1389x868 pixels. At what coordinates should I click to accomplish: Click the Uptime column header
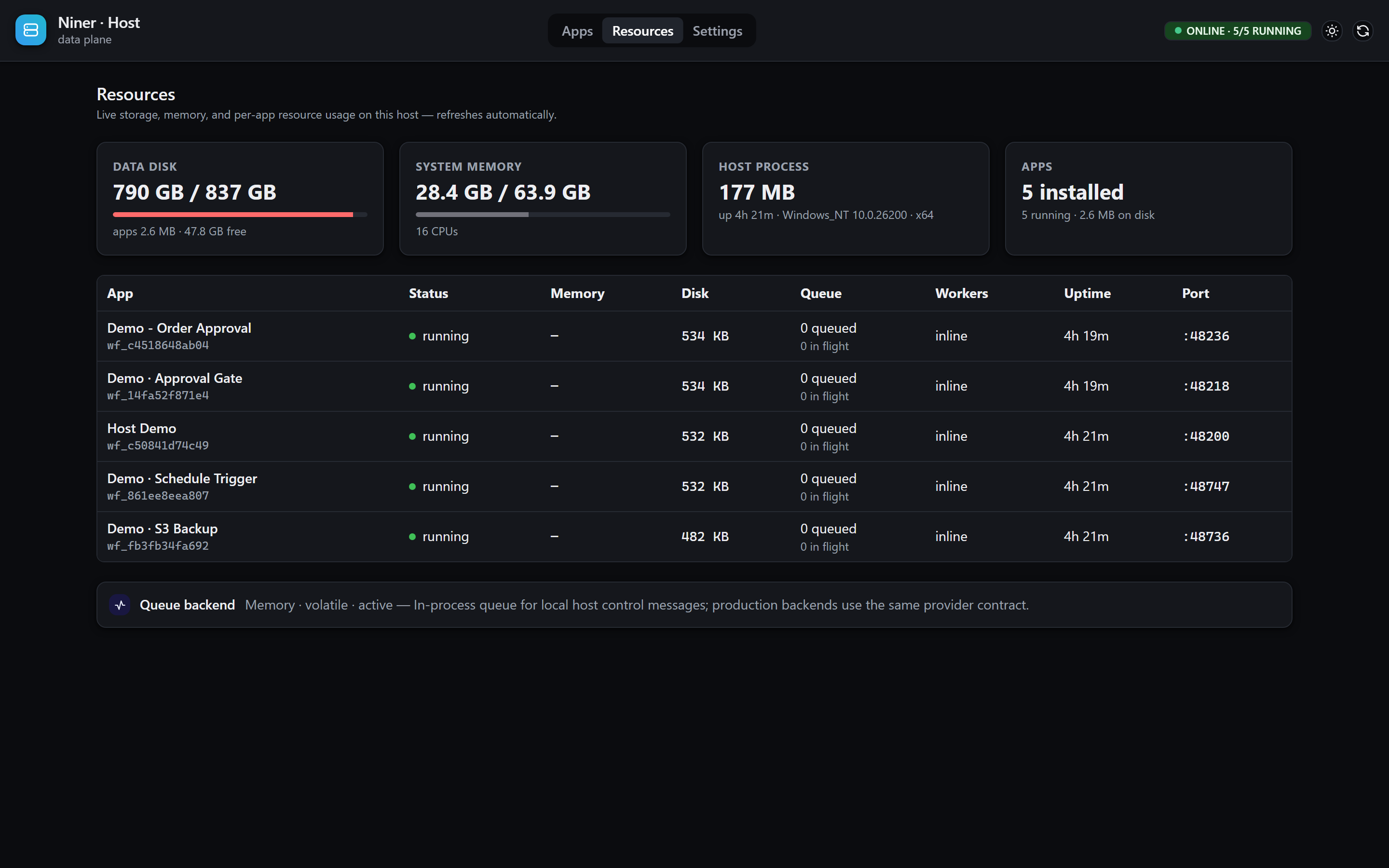click(x=1087, y=293)
